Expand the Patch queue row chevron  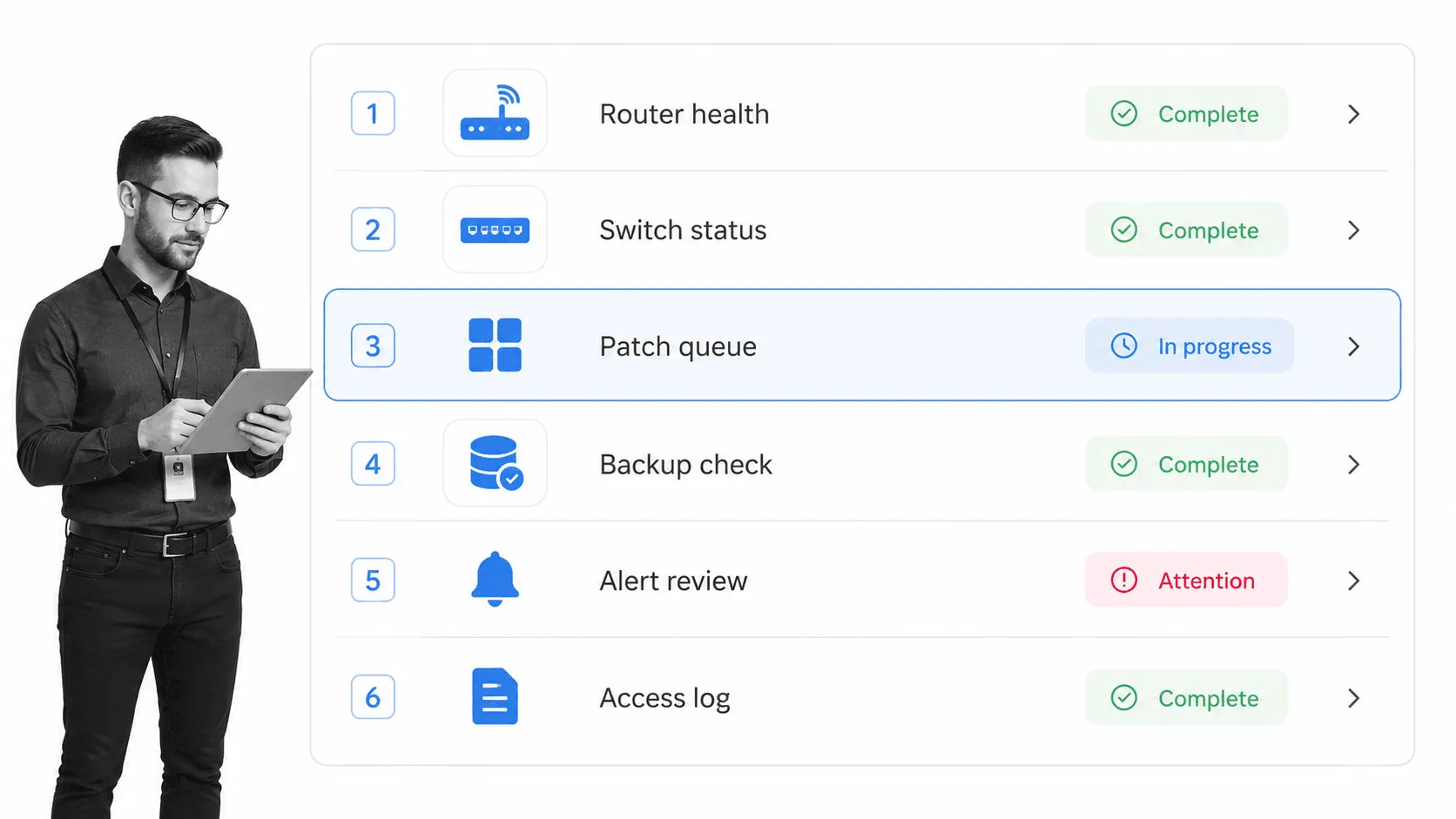click(1353, 346)
